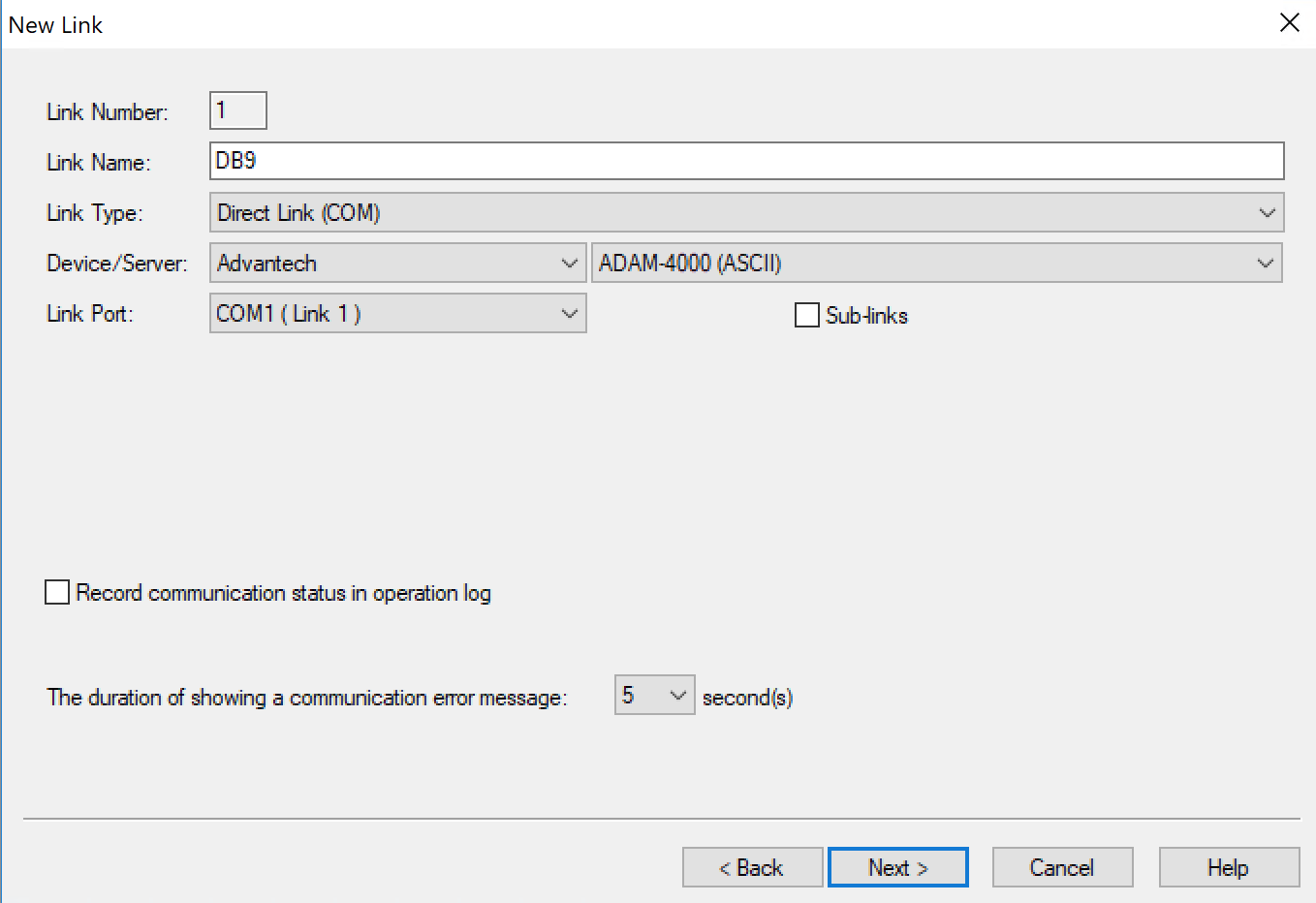Click the "Link Type:" label
The width and height of the screenshot is (1316, 903).
(95, 213)
